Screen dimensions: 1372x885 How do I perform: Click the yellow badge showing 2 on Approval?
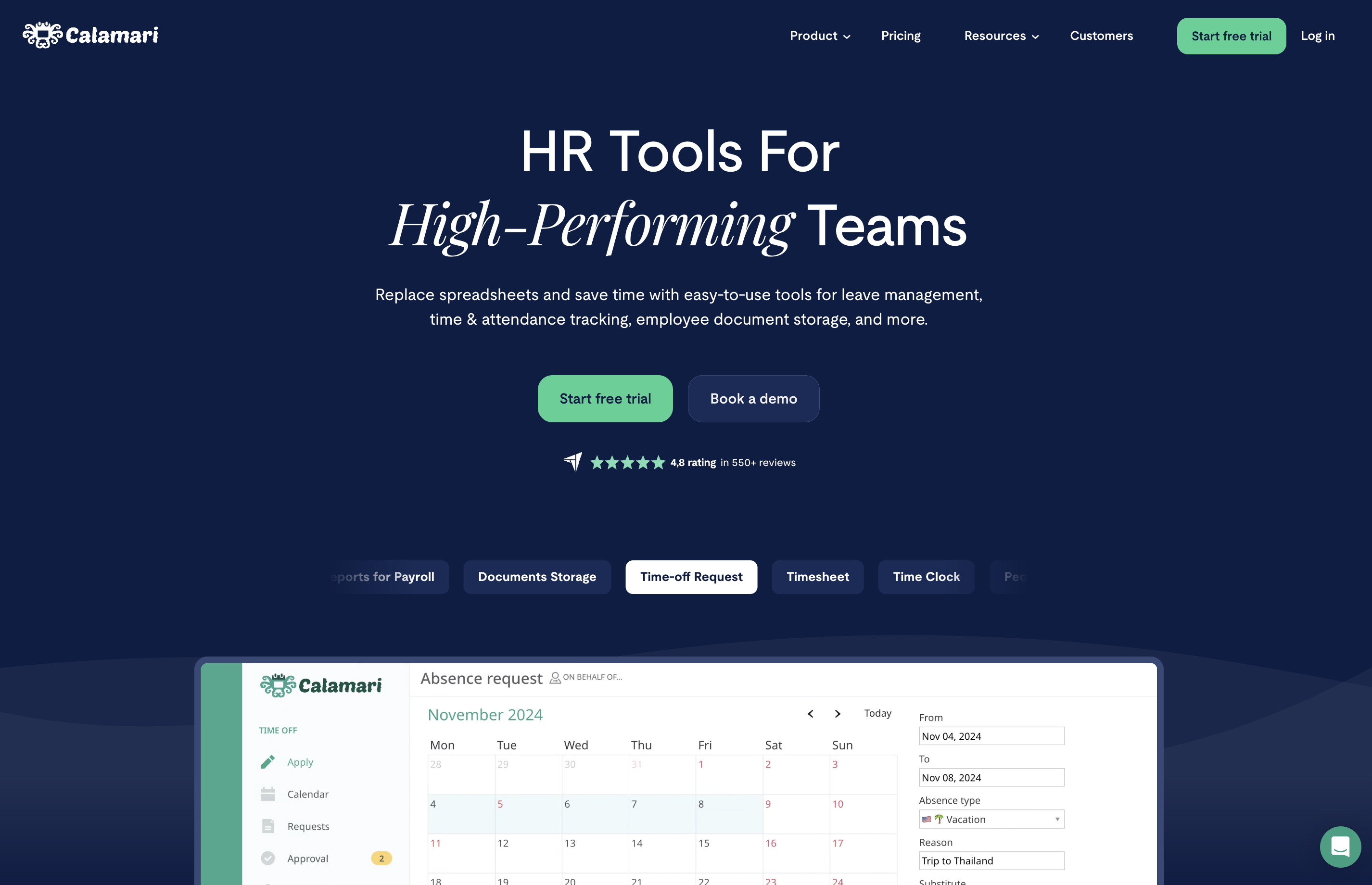tap(381, 858)
